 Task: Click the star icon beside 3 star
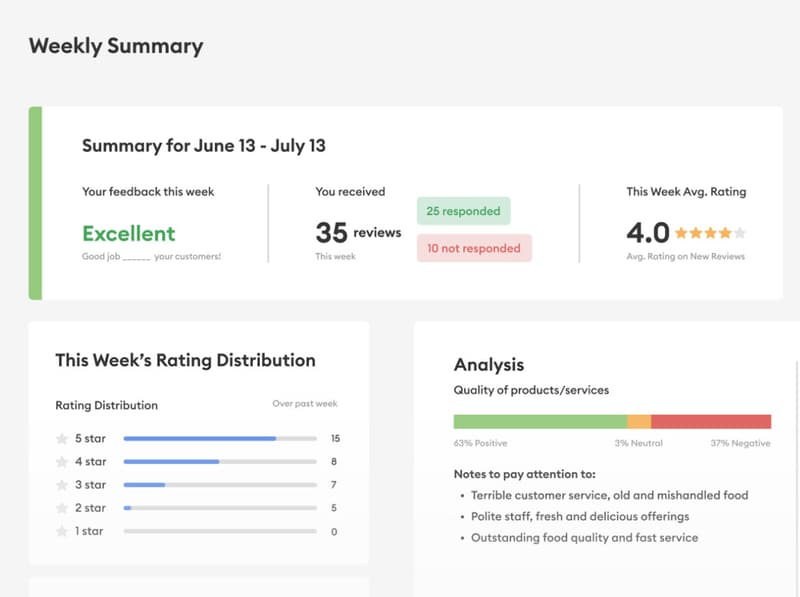pos(62,484)
